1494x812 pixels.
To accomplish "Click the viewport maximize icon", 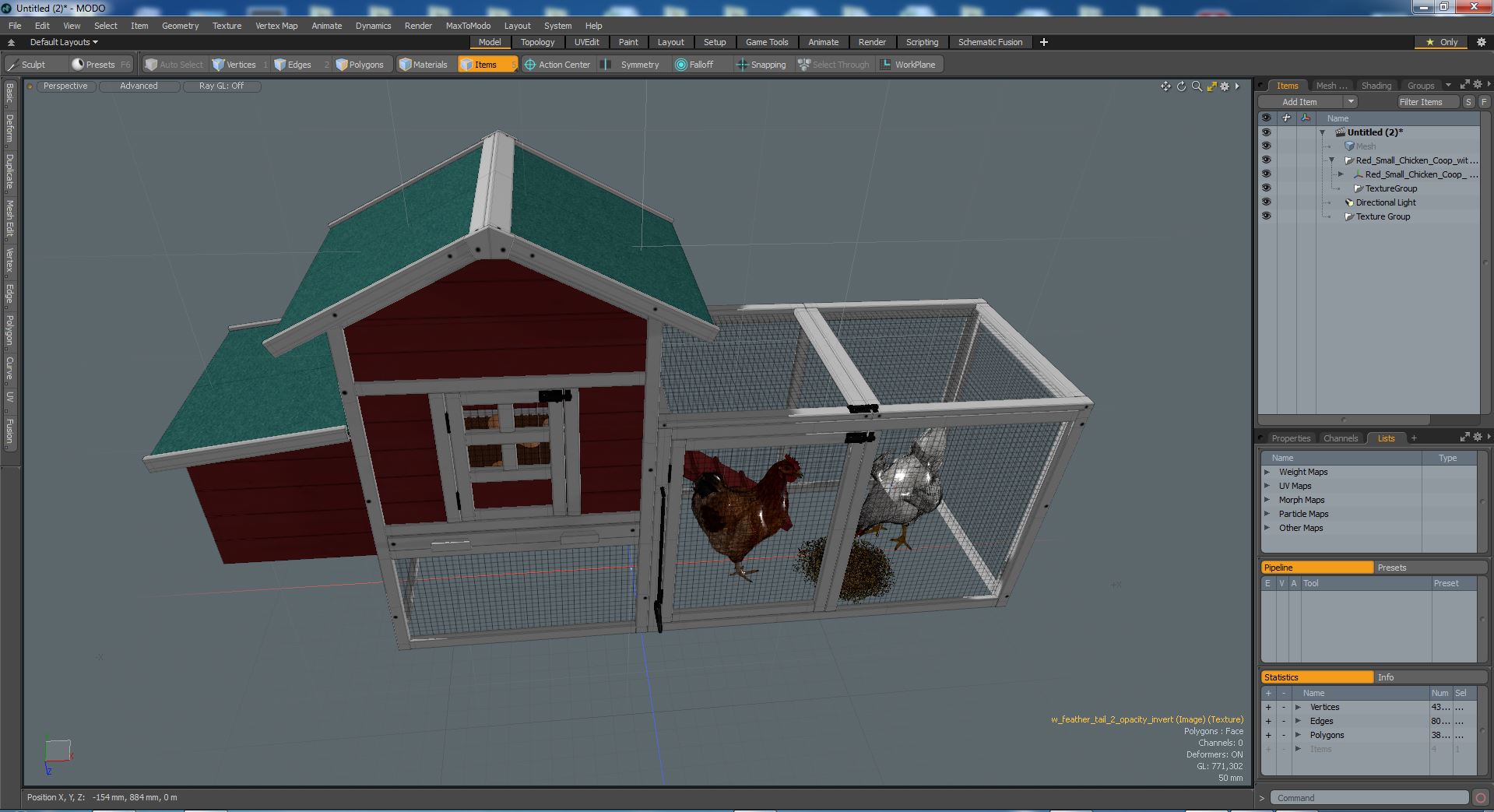I will pyautogui.click(x=1211, y=86).
